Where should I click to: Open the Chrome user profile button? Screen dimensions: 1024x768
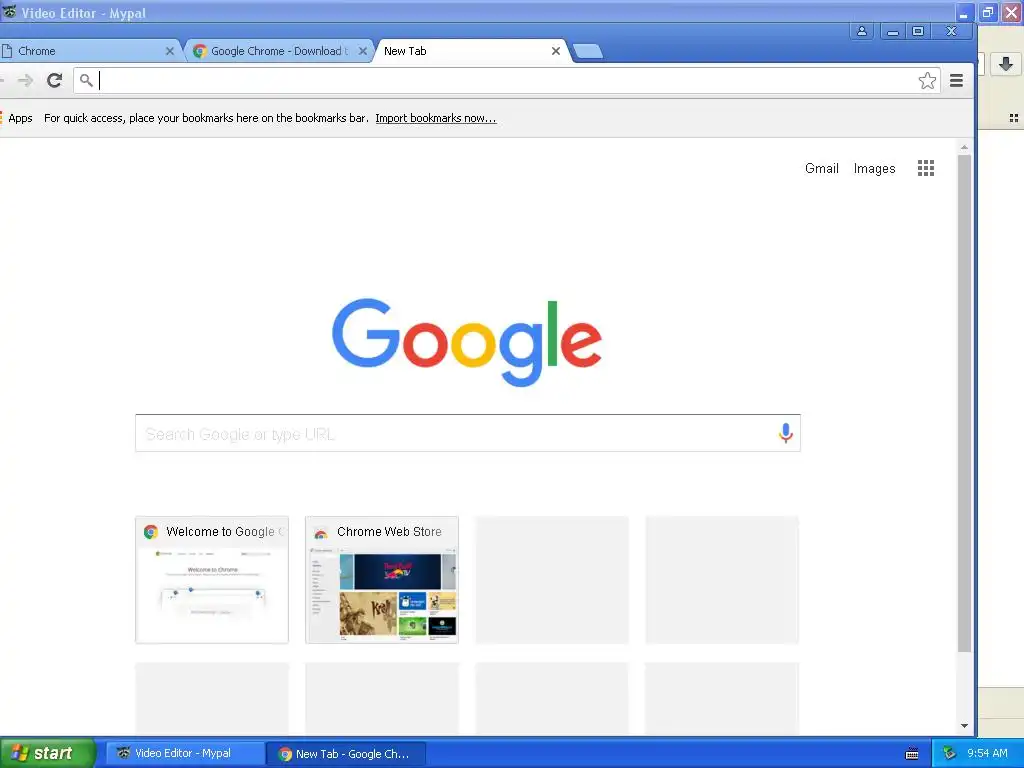click(x=861, y=31)
